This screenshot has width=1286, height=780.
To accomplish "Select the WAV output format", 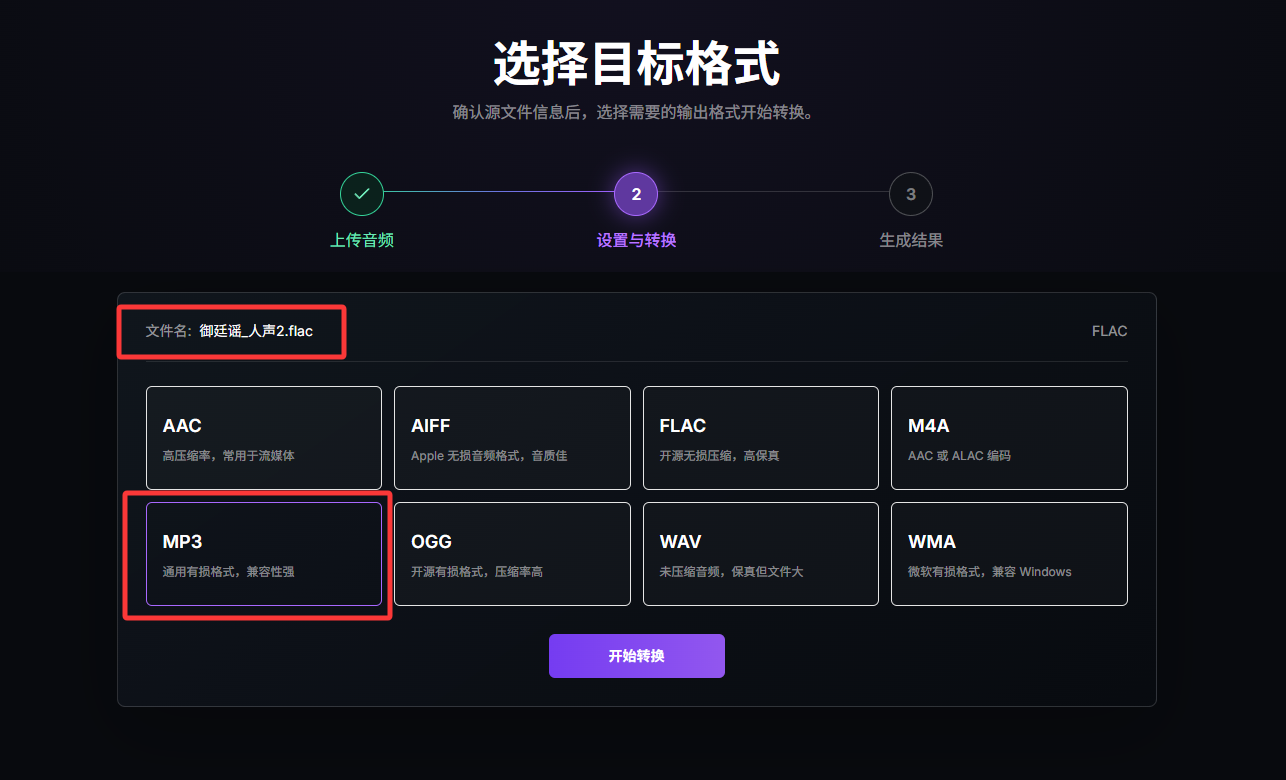I will (x=761, y=554).
